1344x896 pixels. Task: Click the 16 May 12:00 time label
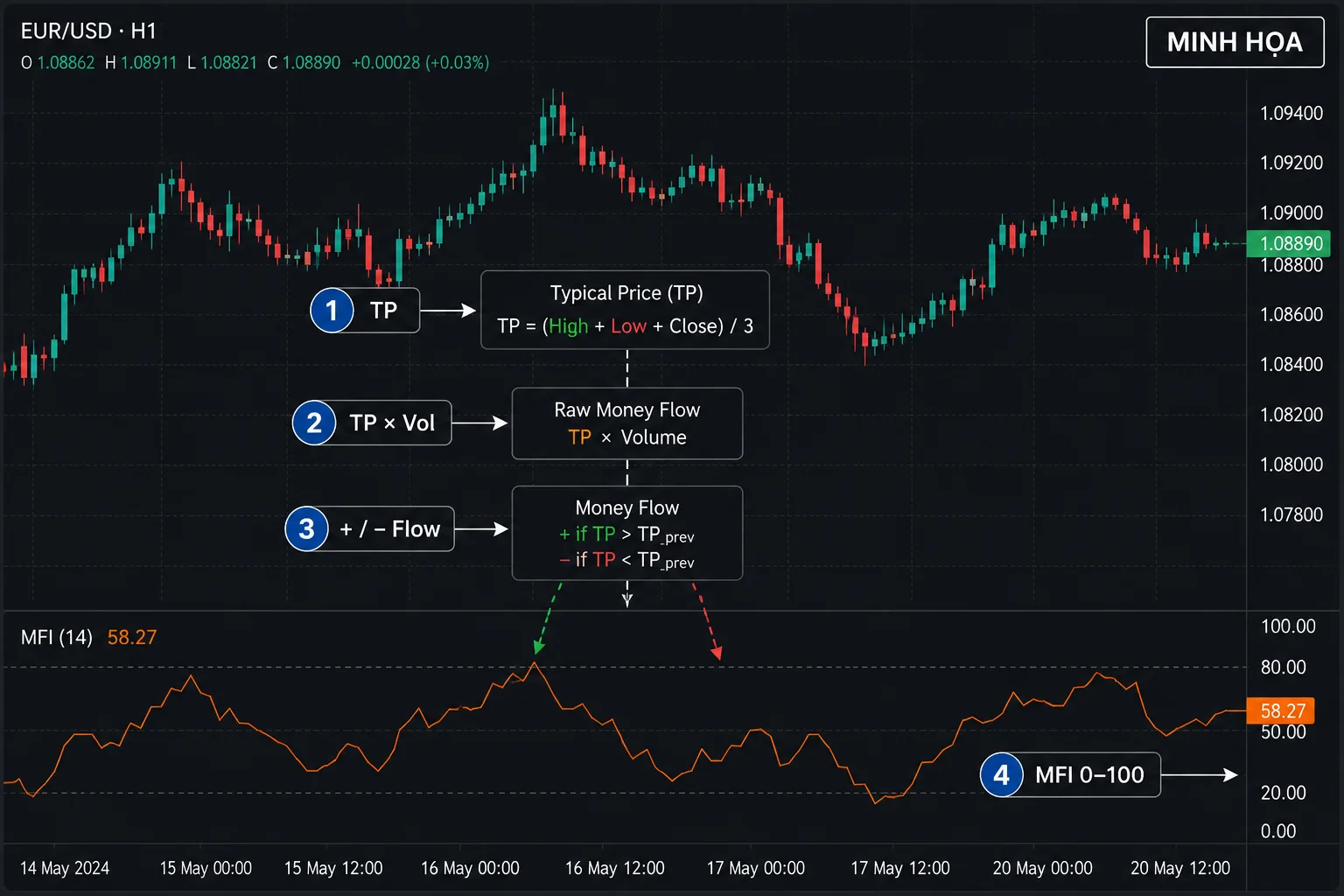[615, 868]
